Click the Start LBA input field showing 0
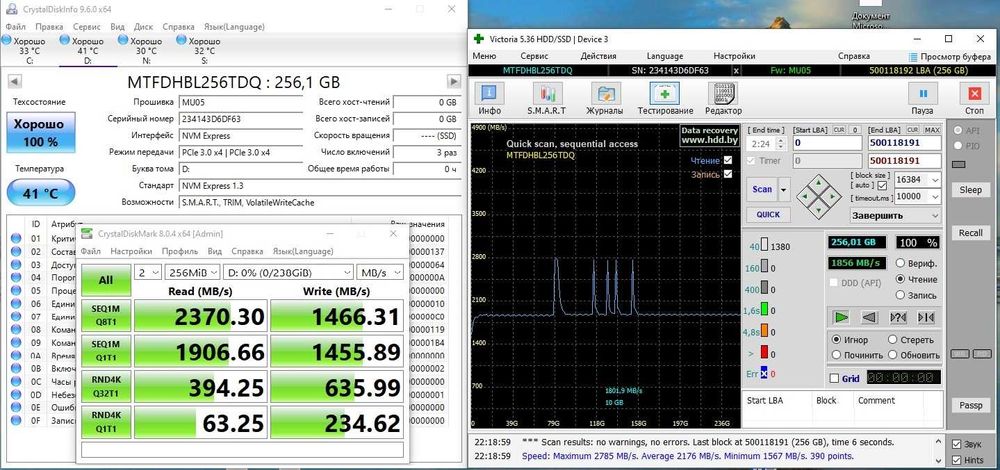Image resolution: width=1000 pixels, height=470 pixels. pyautogui.click(x=827, y=144)
